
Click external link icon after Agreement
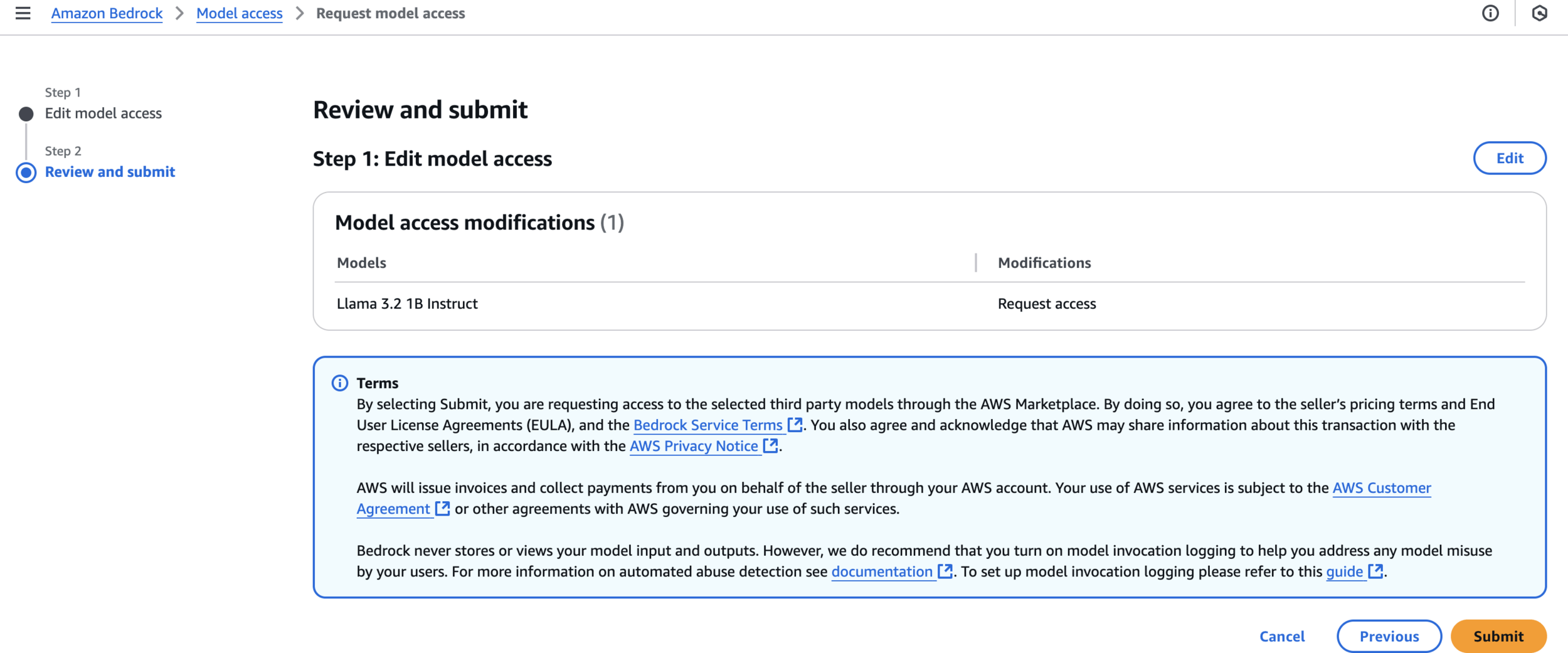pos(442,508)
